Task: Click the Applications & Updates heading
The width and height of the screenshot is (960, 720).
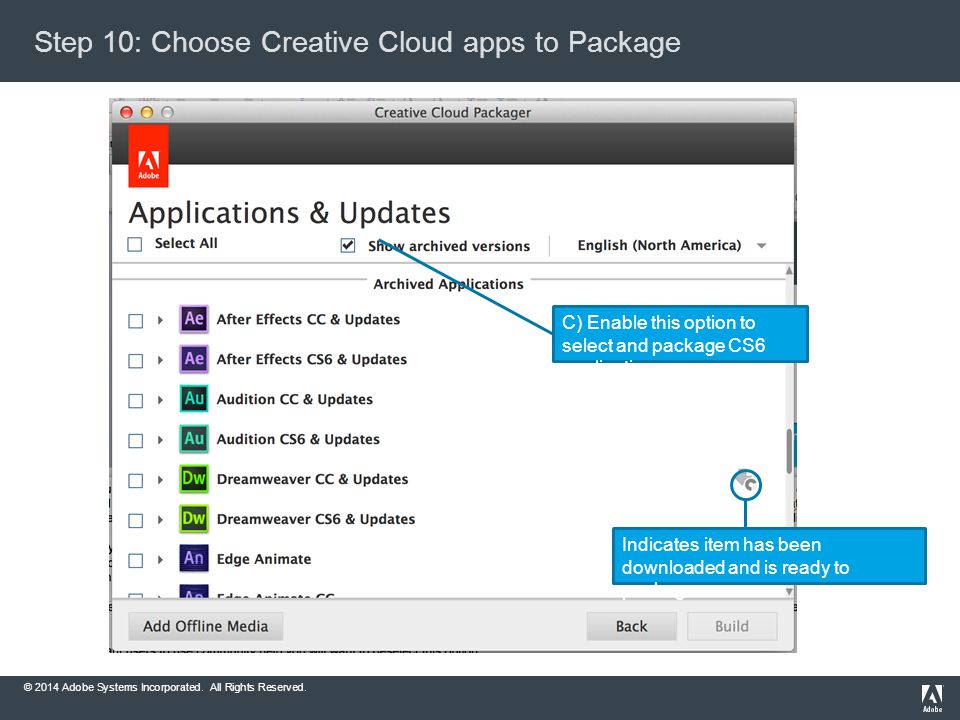Action: click(x=290, y=212)
